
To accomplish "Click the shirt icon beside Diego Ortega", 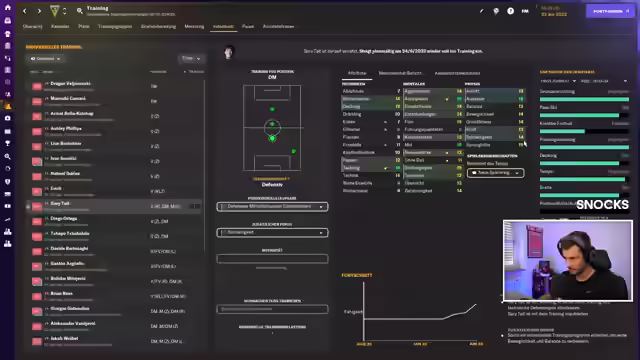I will [37, 221].
